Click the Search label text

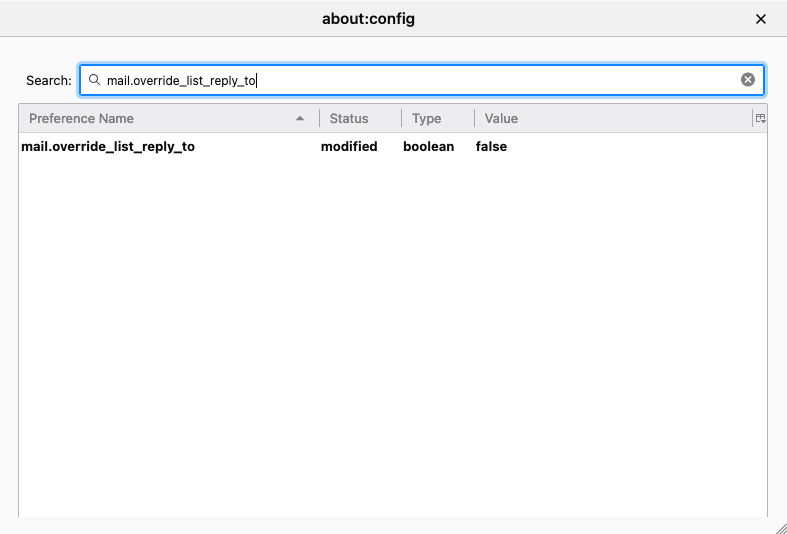pyautogui.click(x=48, y=80)
